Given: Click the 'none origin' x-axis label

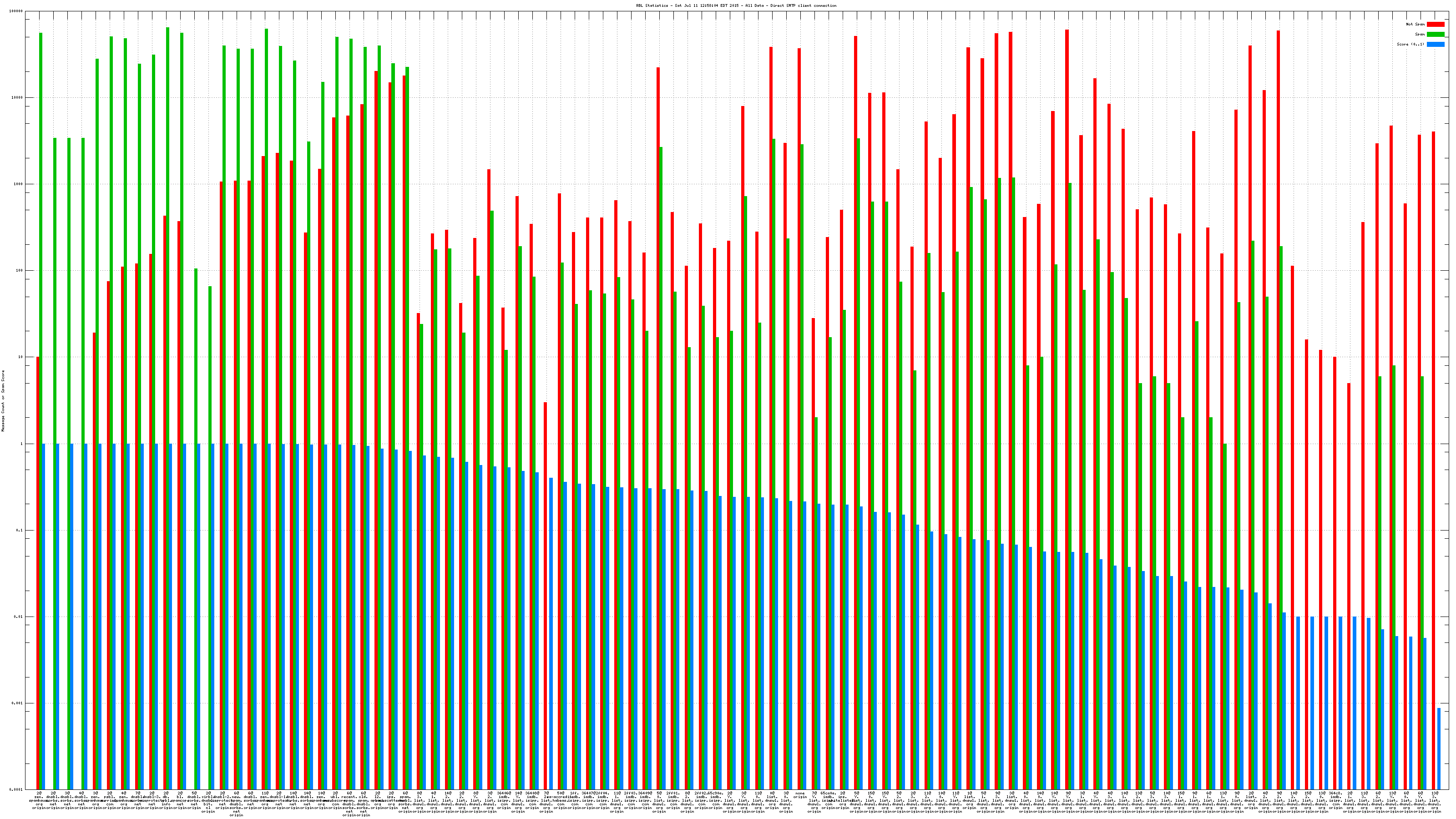Looking at the screenshot, I should coord(800,795).
